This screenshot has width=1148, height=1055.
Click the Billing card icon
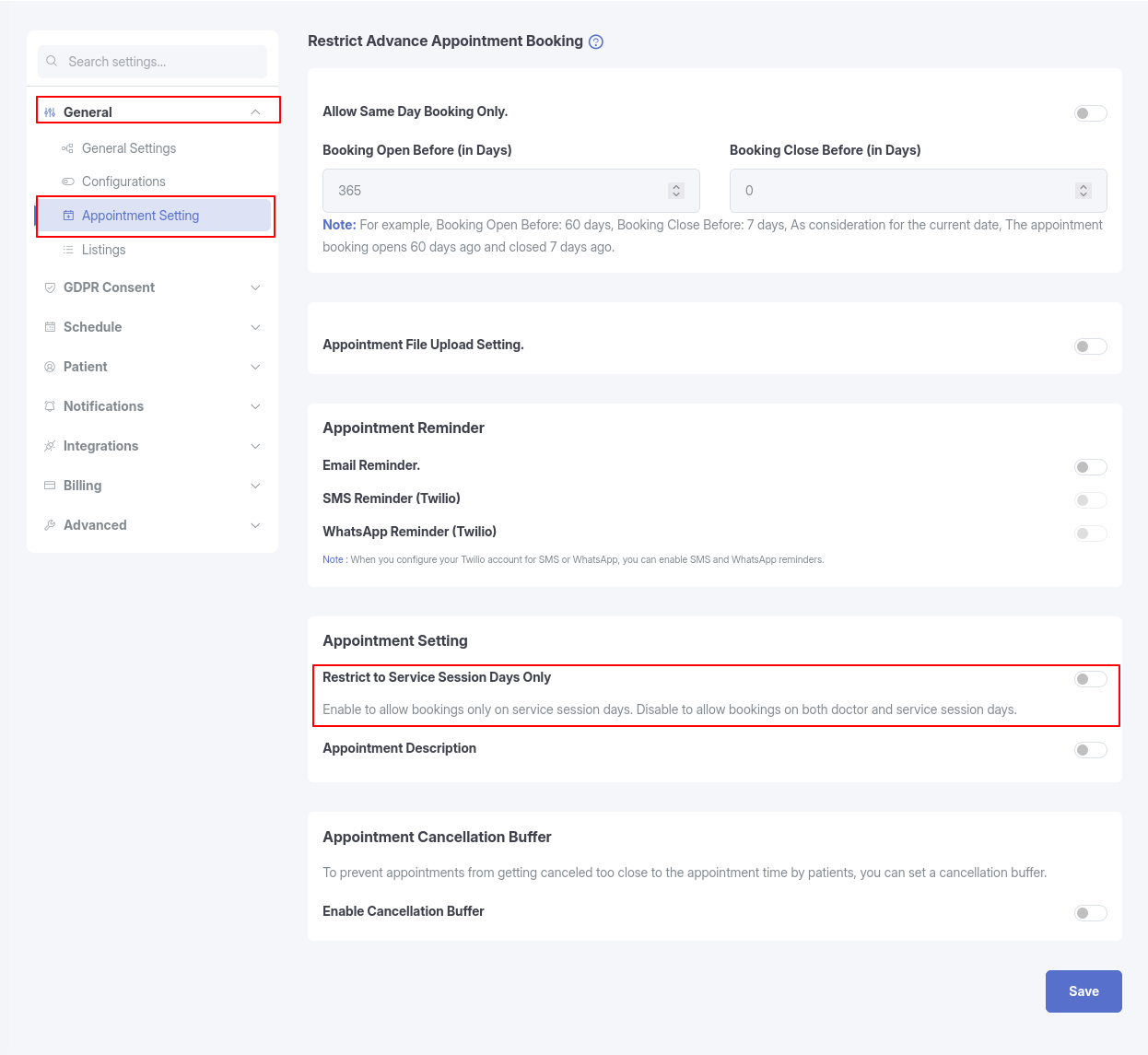50,486
